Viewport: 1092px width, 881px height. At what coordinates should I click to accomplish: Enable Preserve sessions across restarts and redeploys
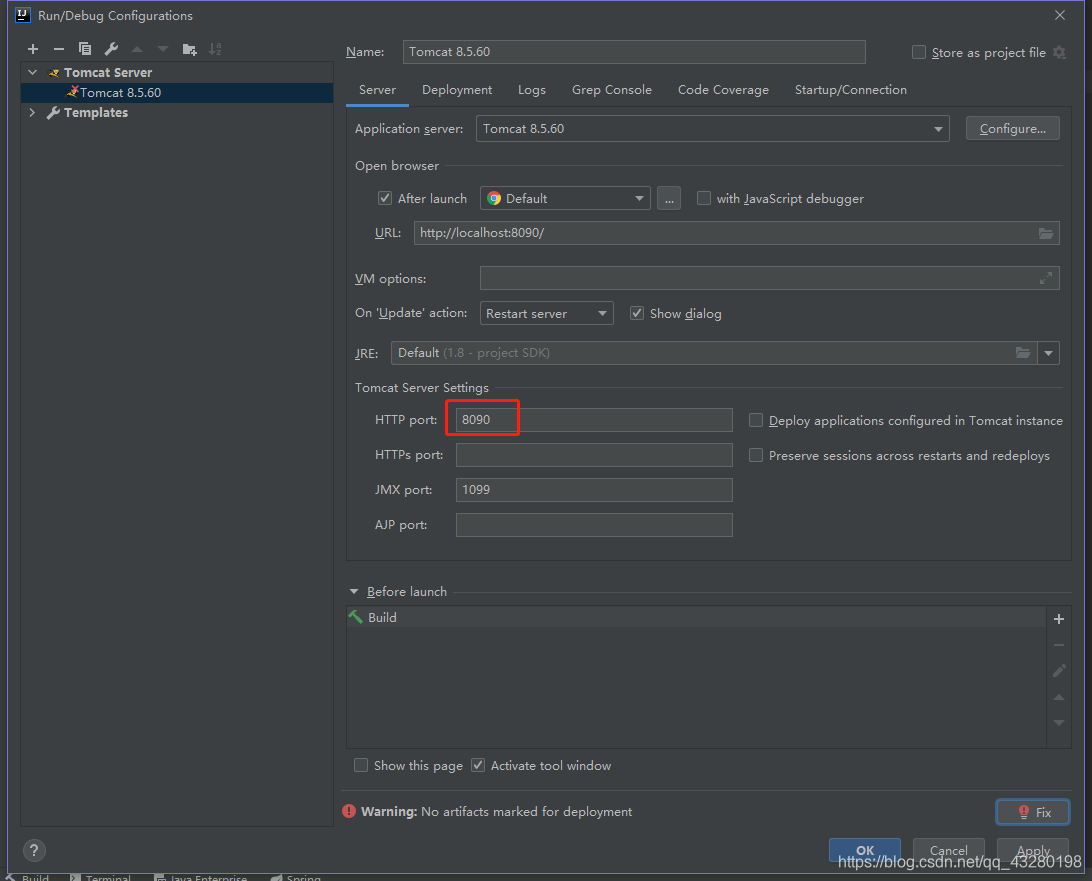coord(756,455)
